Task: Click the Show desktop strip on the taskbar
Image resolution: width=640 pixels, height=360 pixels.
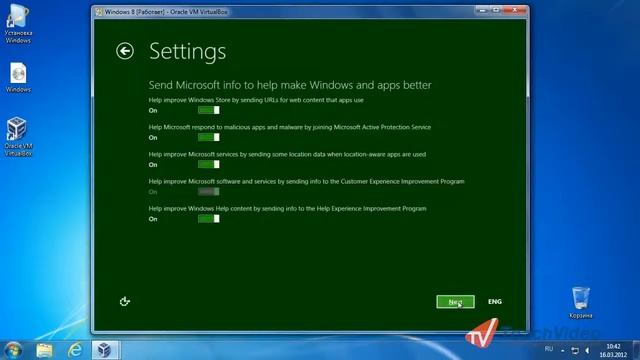Action: click(x=636, y=350)
